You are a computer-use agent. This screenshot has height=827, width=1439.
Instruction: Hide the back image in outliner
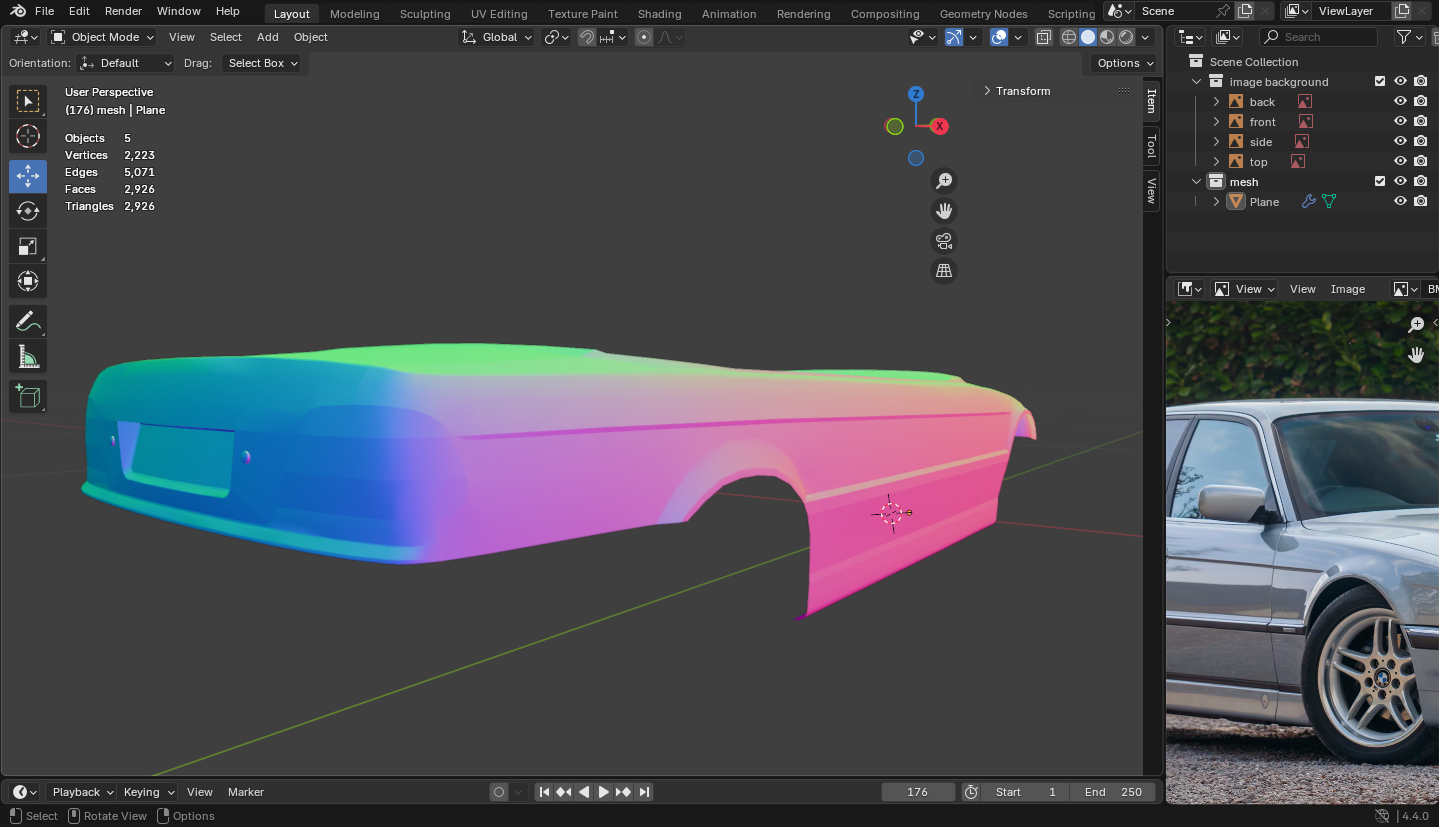[1400, 102]
